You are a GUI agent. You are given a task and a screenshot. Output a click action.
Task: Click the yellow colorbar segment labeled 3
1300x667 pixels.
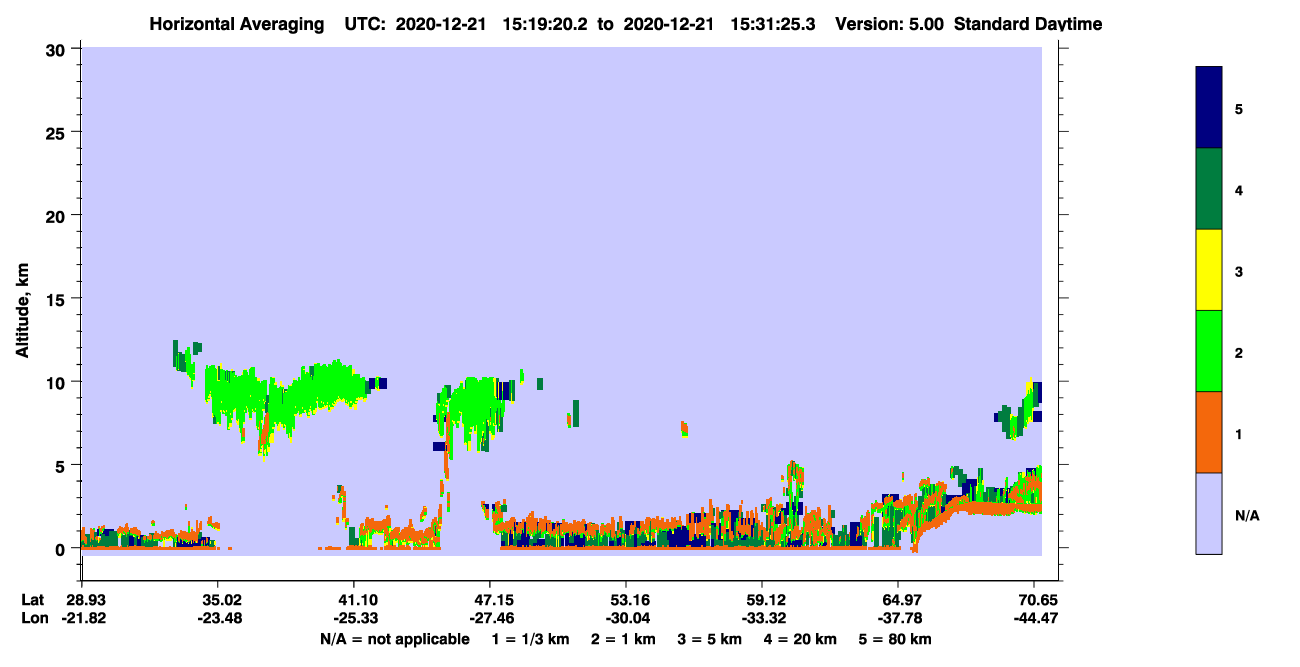(x=1209, y=270)
